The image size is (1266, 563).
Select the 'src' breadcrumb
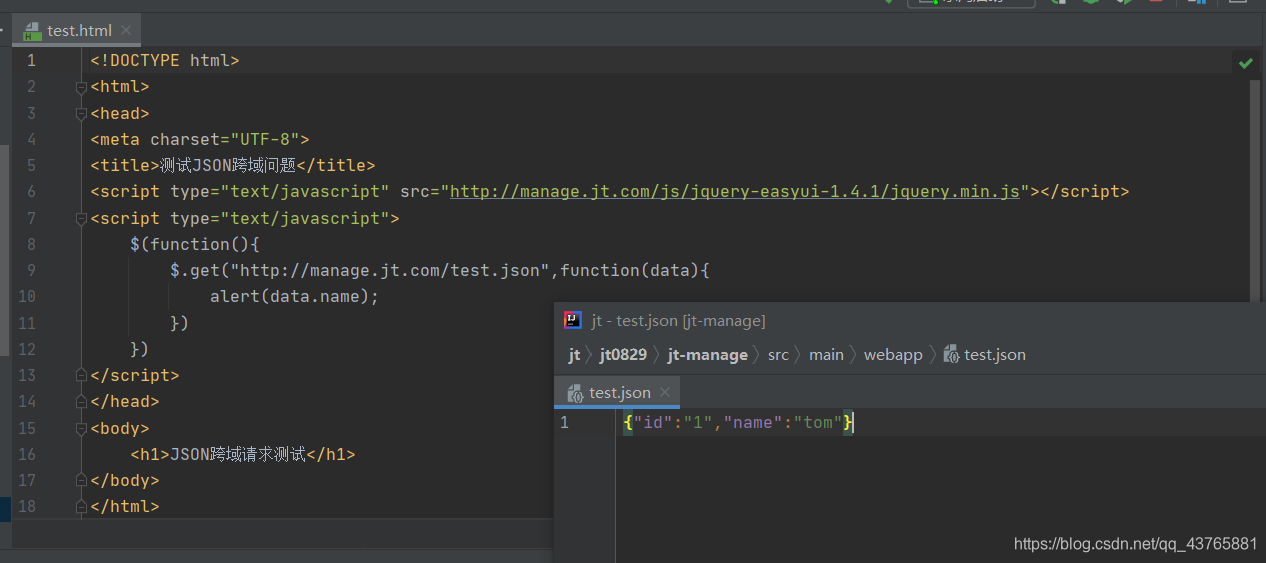pos(778,355)
